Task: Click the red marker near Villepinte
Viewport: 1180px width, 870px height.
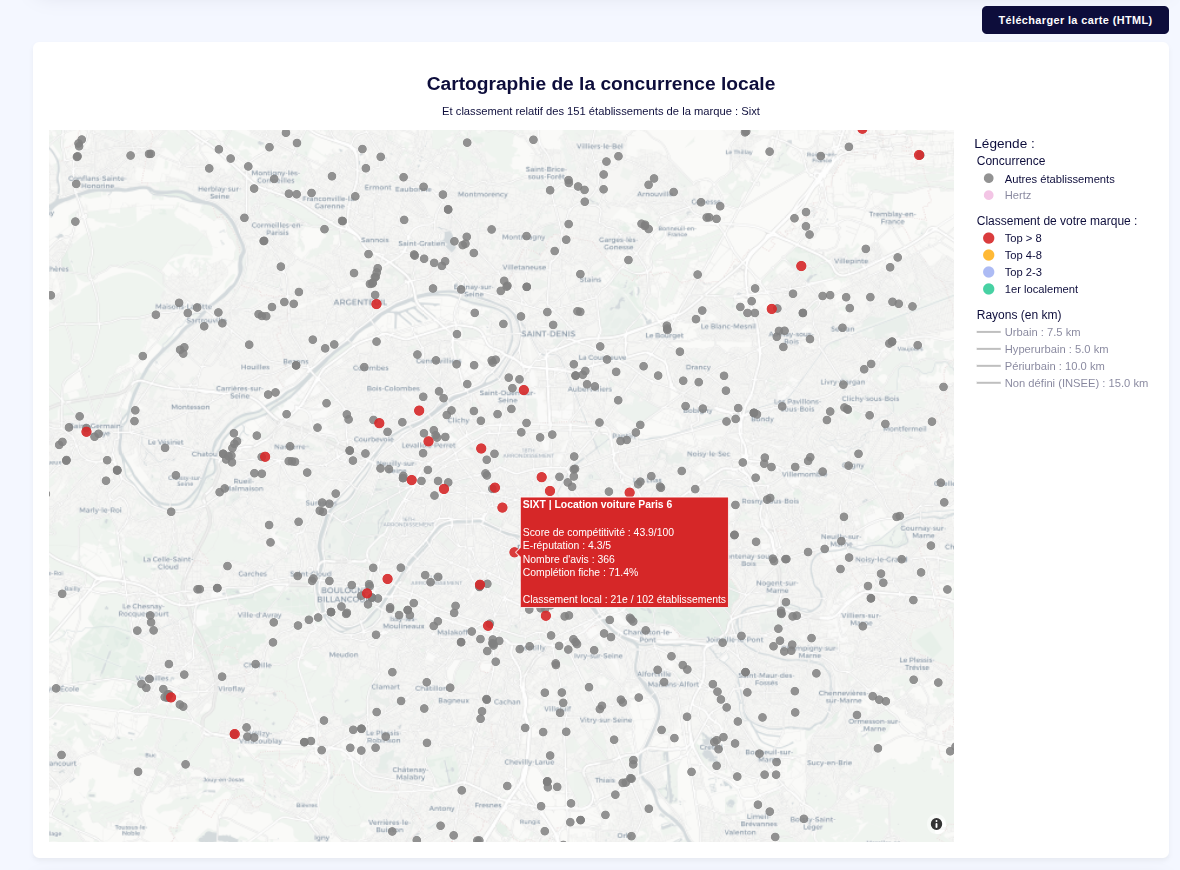Action: 801,266
